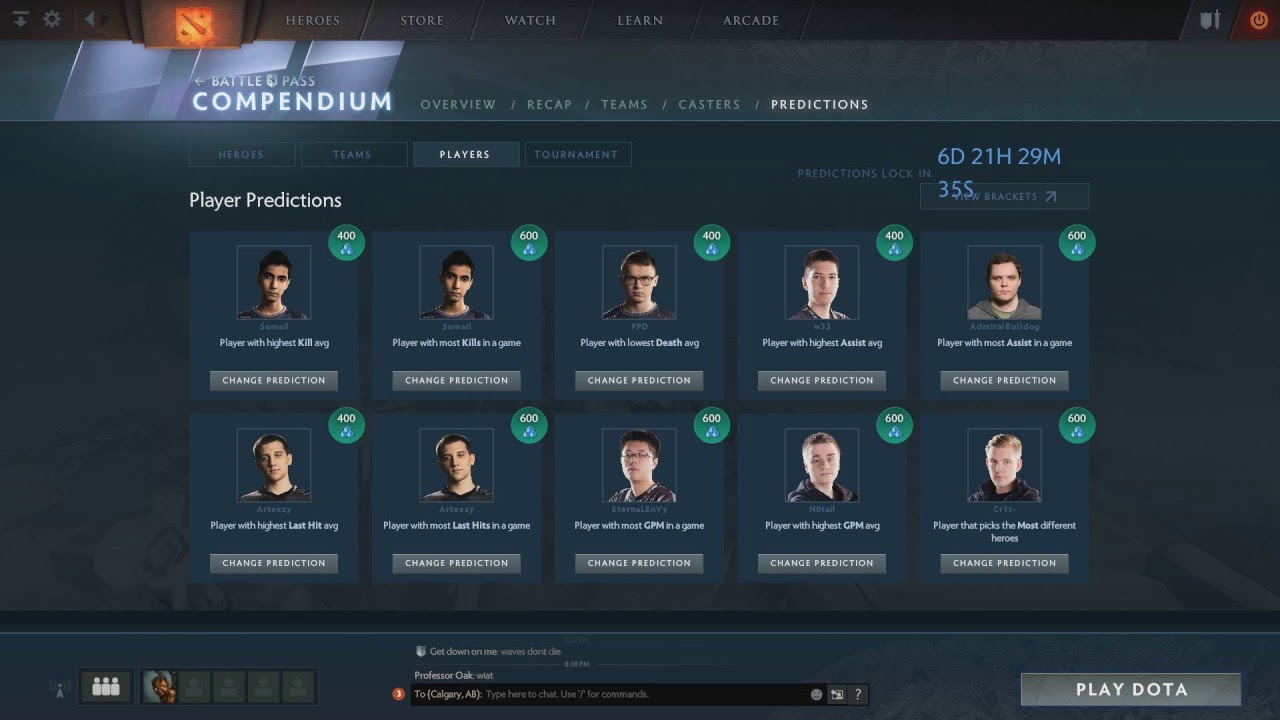The height and width of the screenshot is (720, 1280).
Task: Change prediction for highest GPM avg
Action: pos(822,563)
